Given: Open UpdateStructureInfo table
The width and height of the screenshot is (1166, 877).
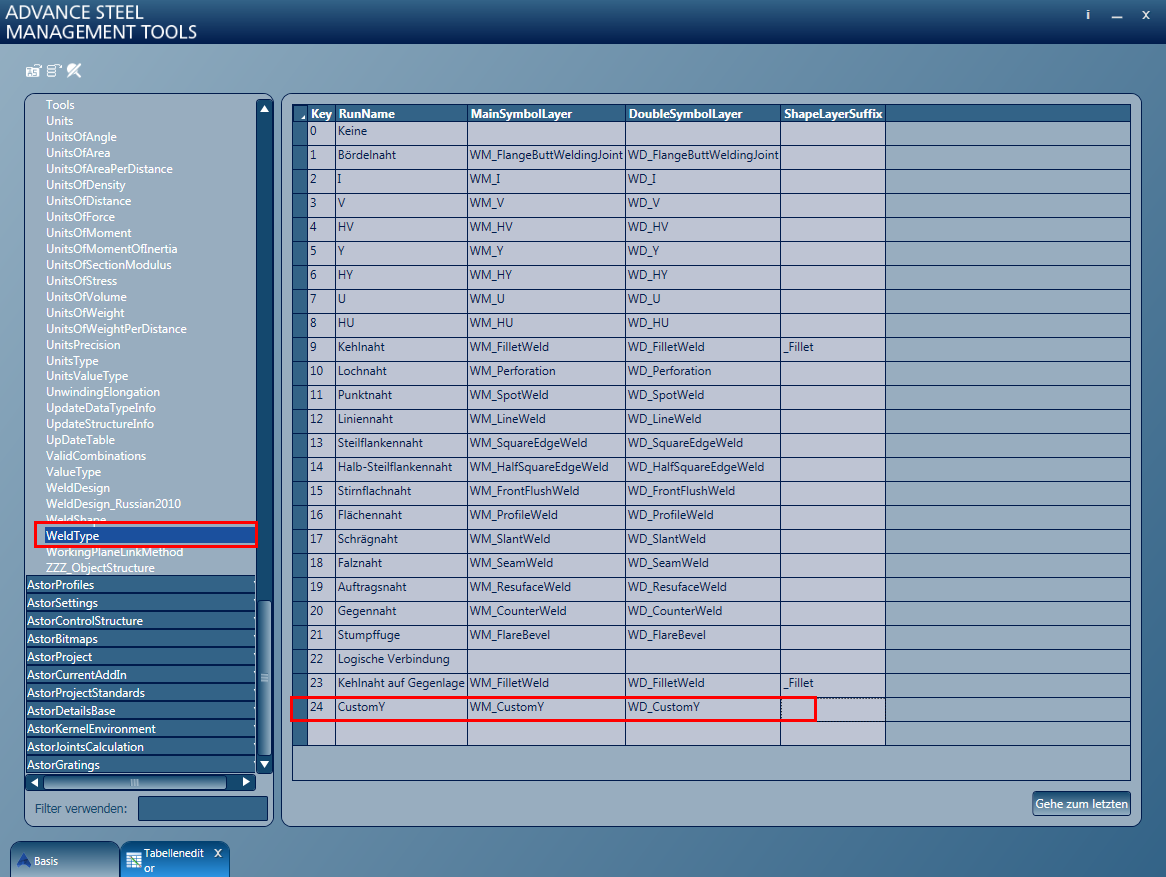Looking at the screenshot, I should click(100, 424).
